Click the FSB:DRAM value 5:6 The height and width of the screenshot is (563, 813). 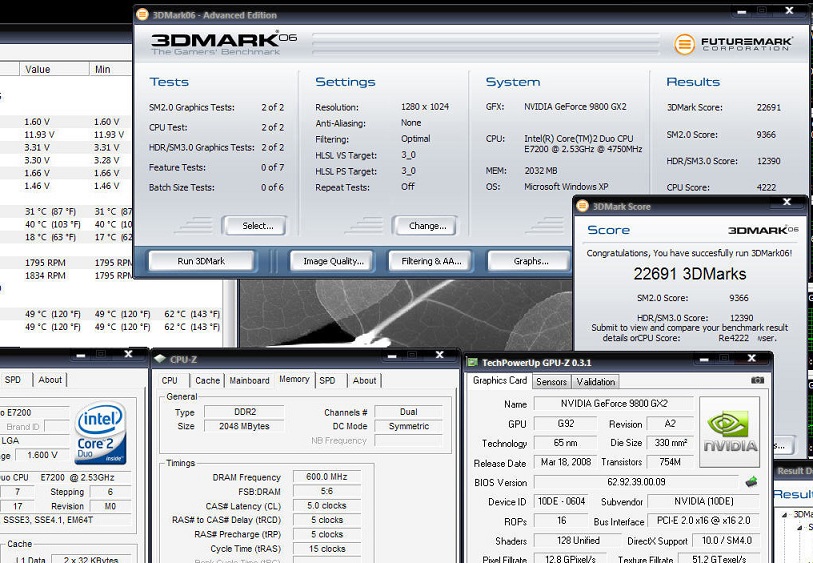tap(327, 491)
